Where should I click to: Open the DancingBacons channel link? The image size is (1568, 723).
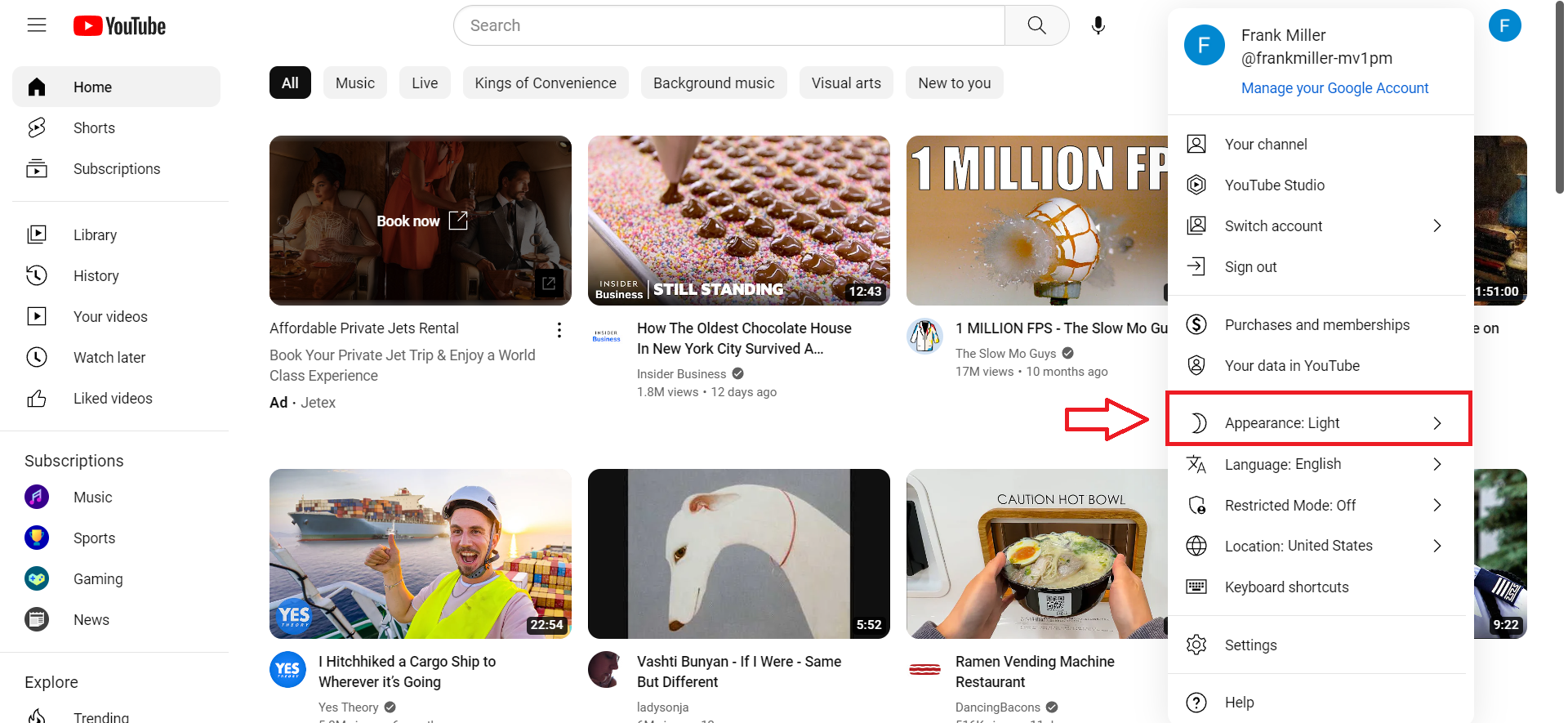[997, 707]
